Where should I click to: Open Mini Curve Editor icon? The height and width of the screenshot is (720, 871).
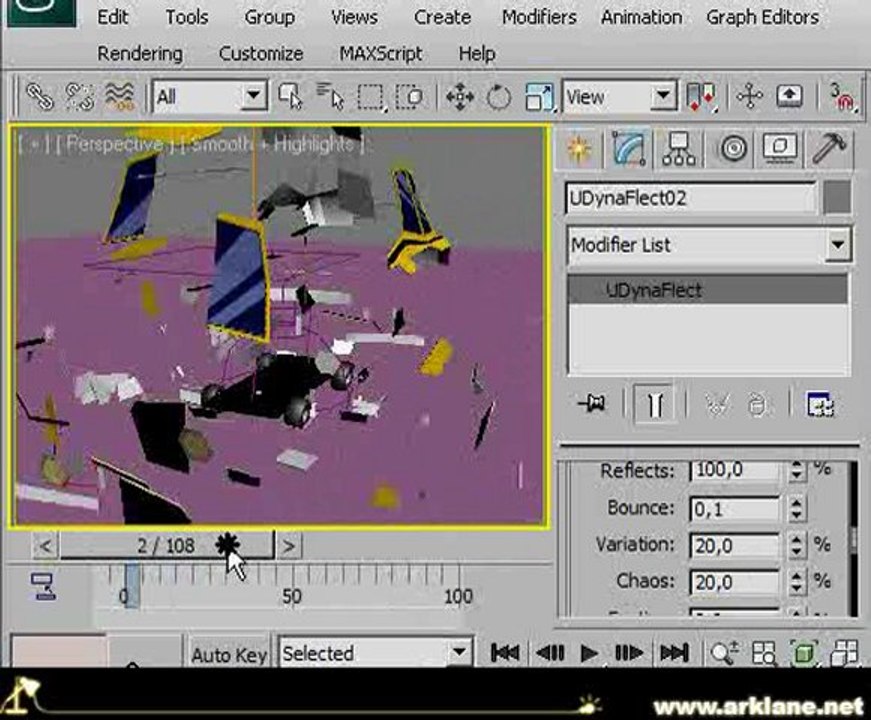click(43, 587)
